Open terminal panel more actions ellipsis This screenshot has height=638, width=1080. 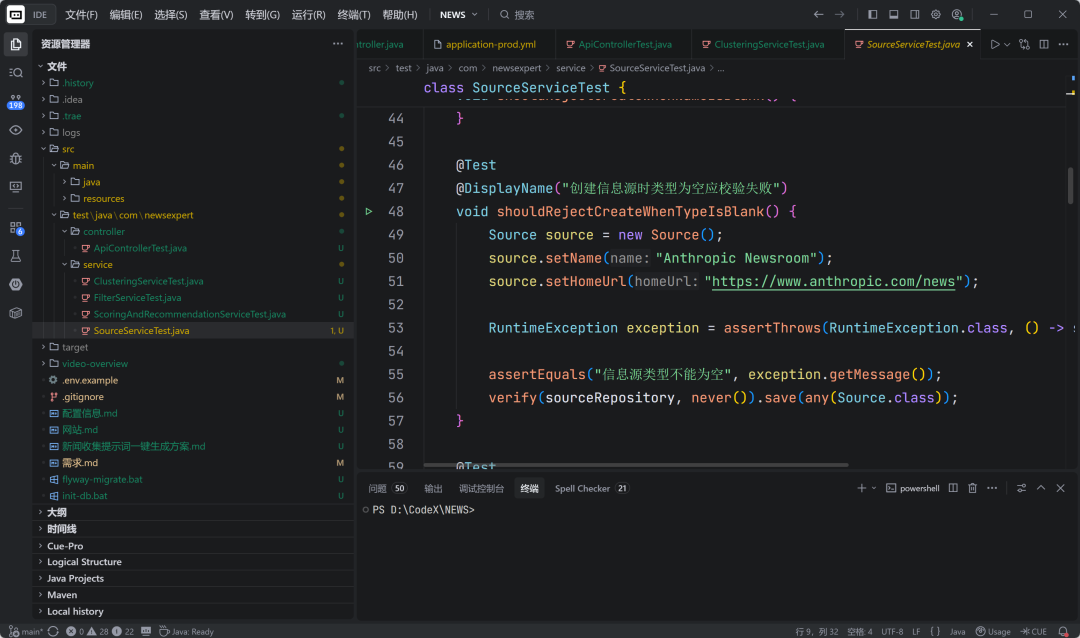[992, 488]
